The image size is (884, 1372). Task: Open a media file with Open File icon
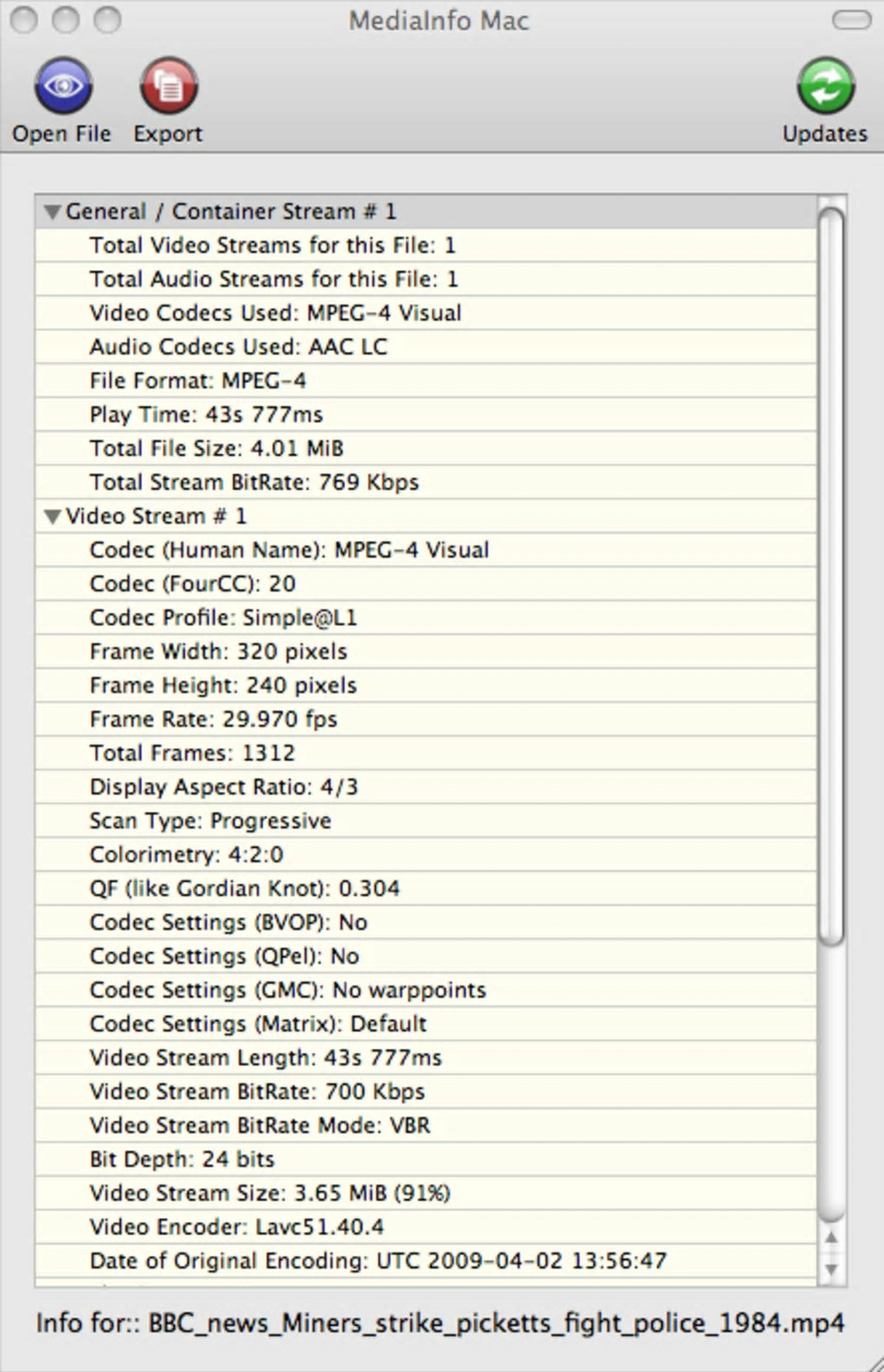point(62,86)
